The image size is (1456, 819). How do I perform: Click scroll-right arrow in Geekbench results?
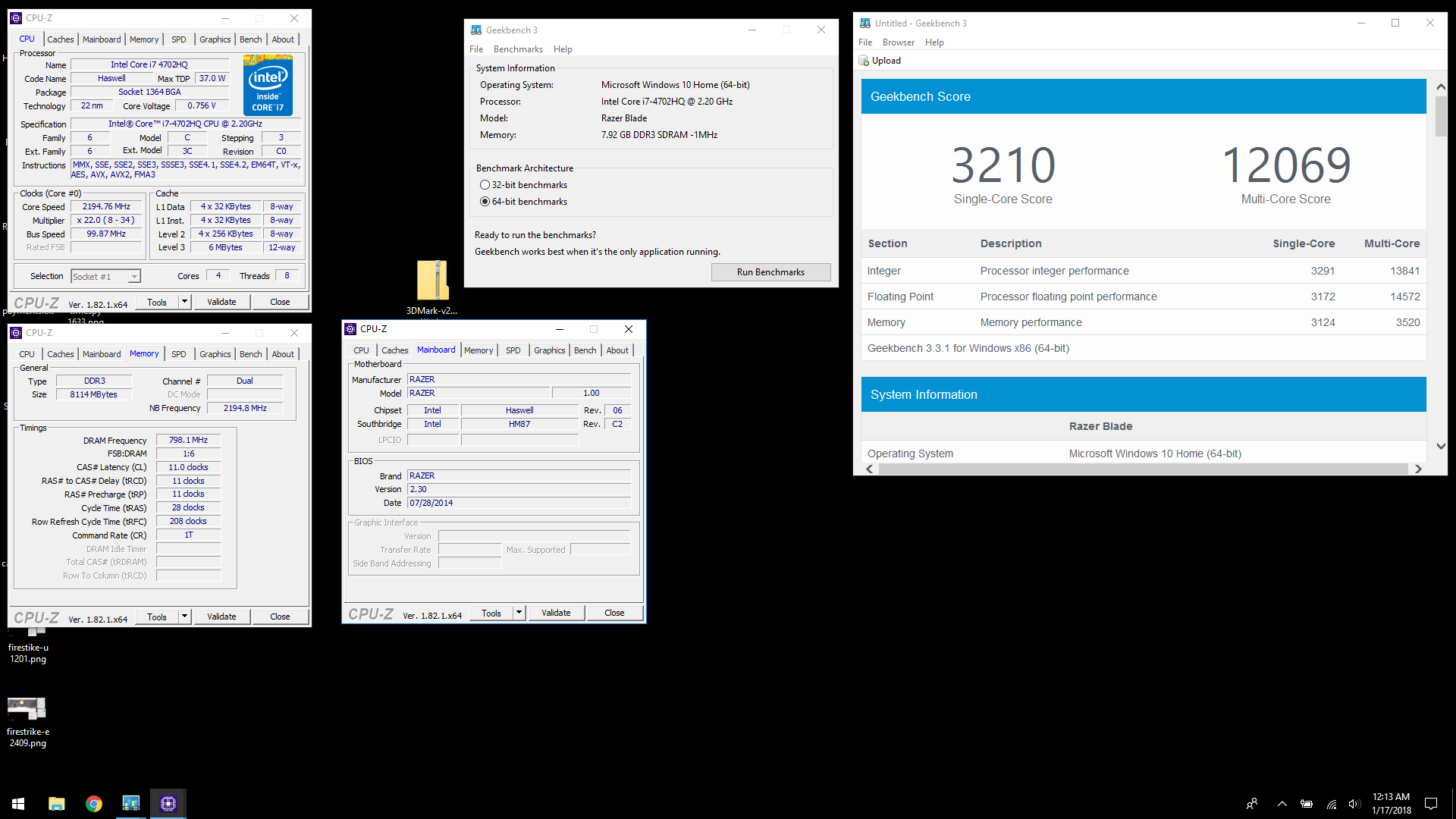tap(1418, 469)
